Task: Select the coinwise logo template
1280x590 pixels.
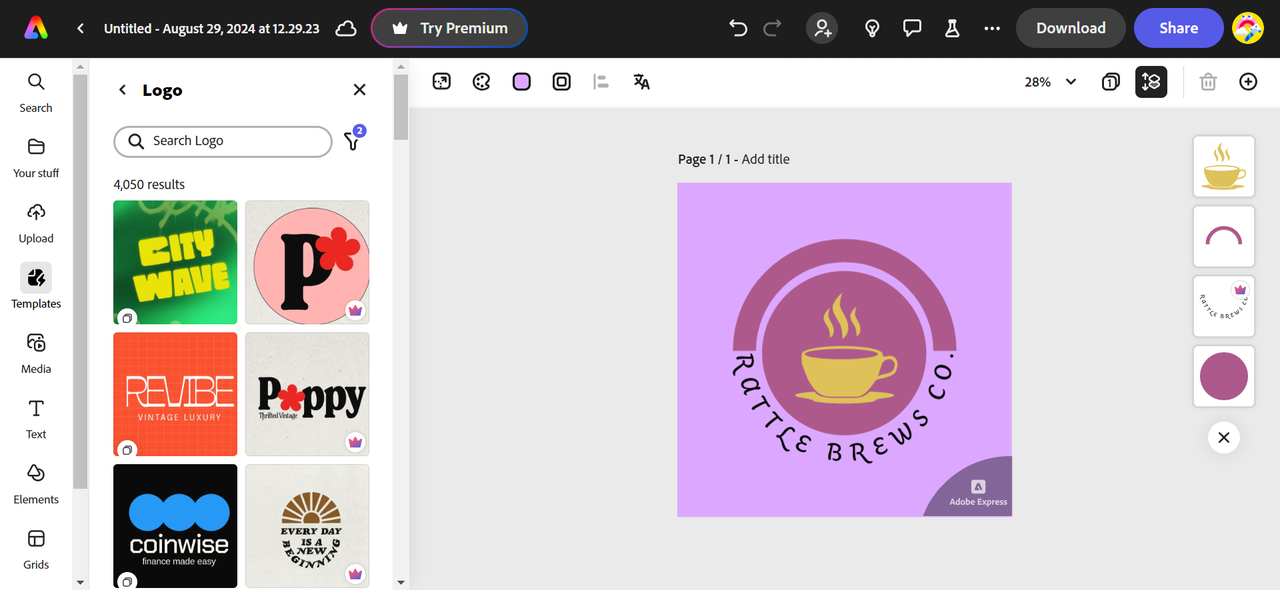Action: [175, 526]
